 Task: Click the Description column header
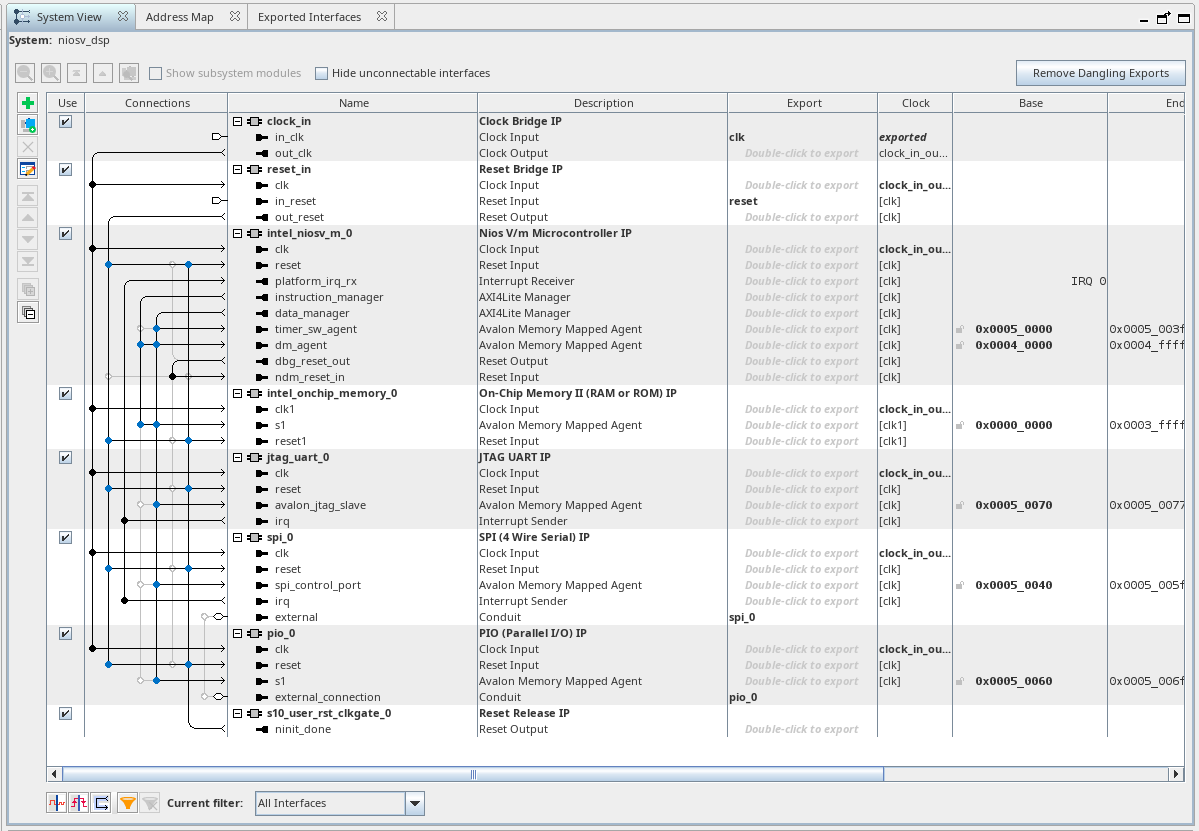[603, 103]
